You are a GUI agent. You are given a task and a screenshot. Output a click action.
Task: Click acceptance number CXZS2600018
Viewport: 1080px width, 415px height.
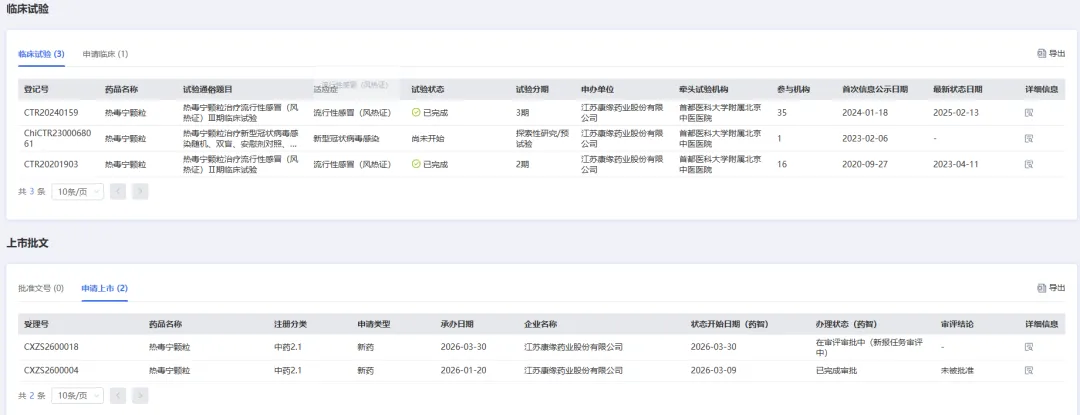tap(51, 346)
